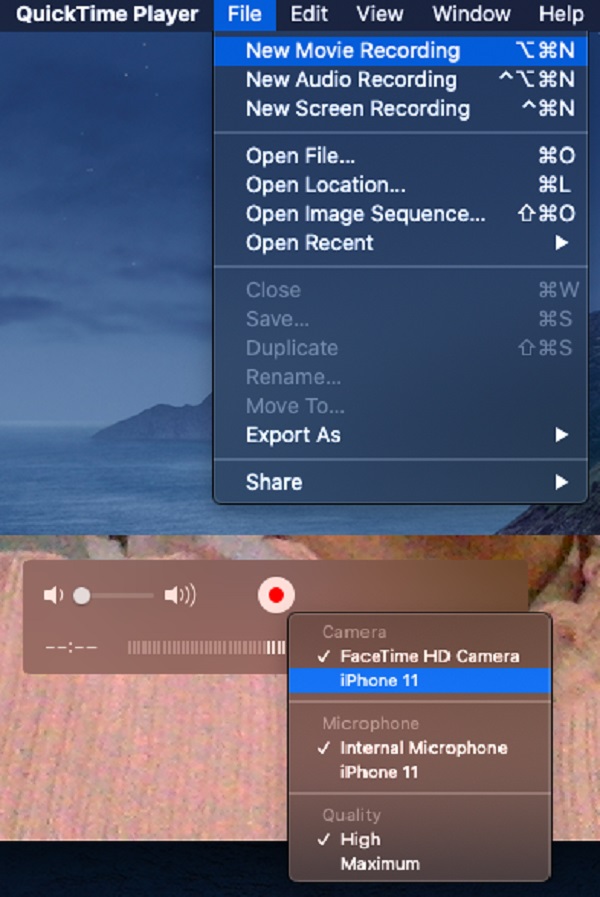This screenshot has width=600, height=897.
Task: Select Internal Microphone as audio input
Action: click(x=419, y=748)
